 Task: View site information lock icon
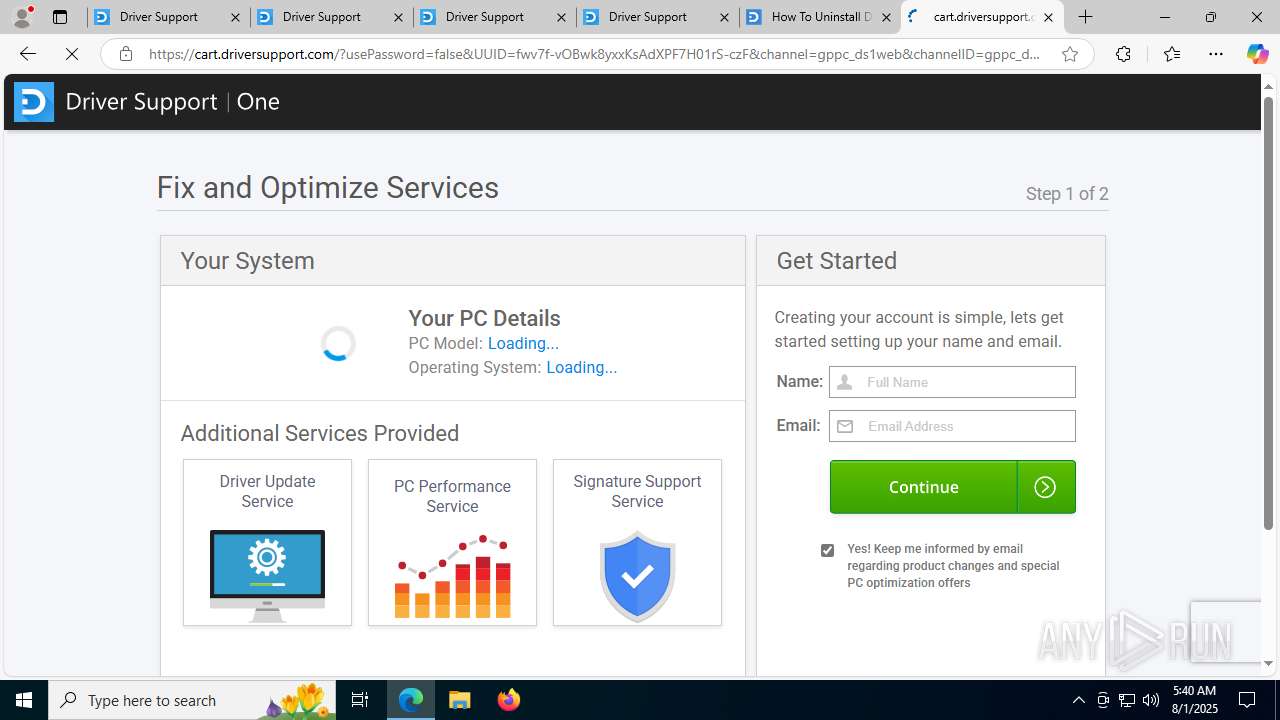pyautogui.click(x=125, y=54)
